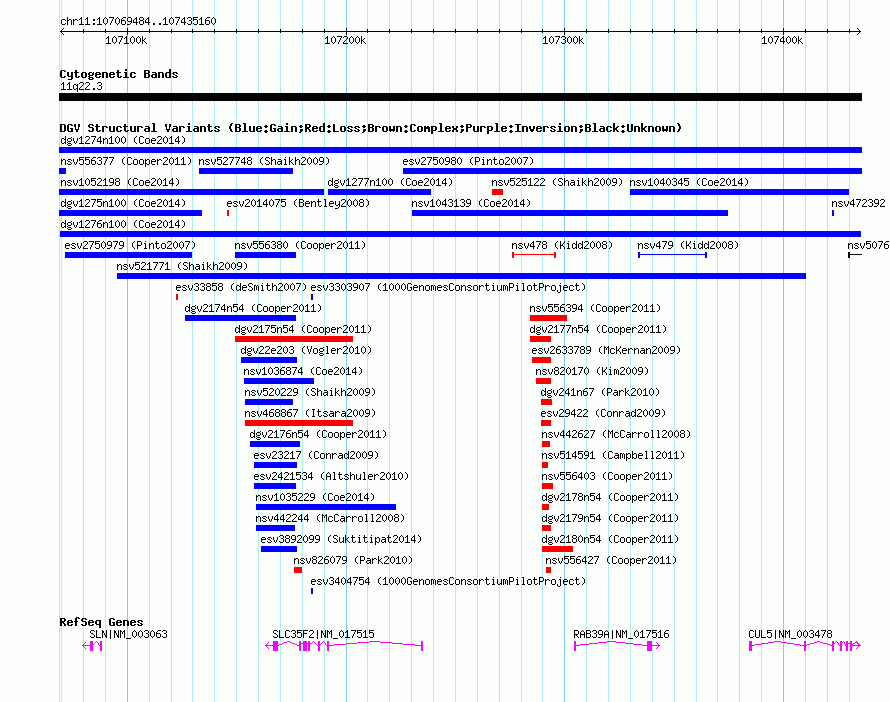Open esv2750980 (Pinto2007) variant details
Image resolution: width=890 pixels, height=702 pixels.
tap(468, 161)
